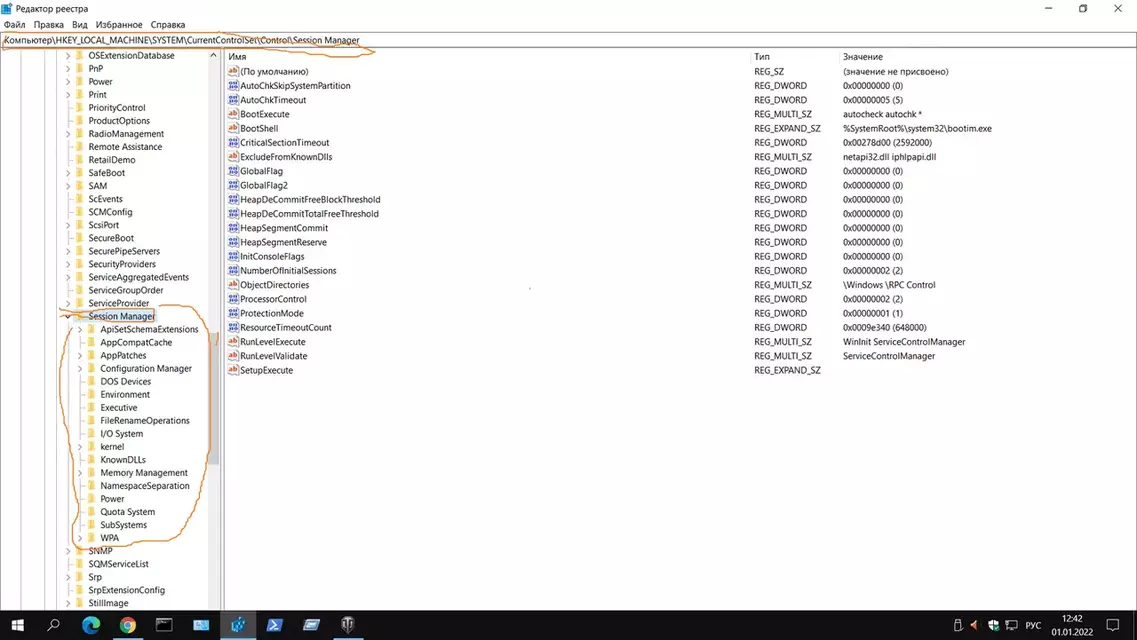Select the Quota System key

point(128,512)
